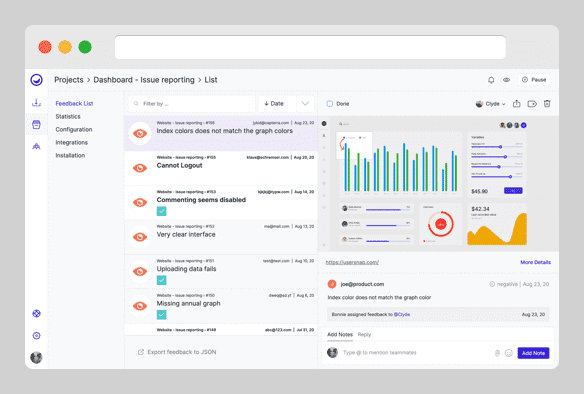Open the help lifebuoy icon

[36, 314]
